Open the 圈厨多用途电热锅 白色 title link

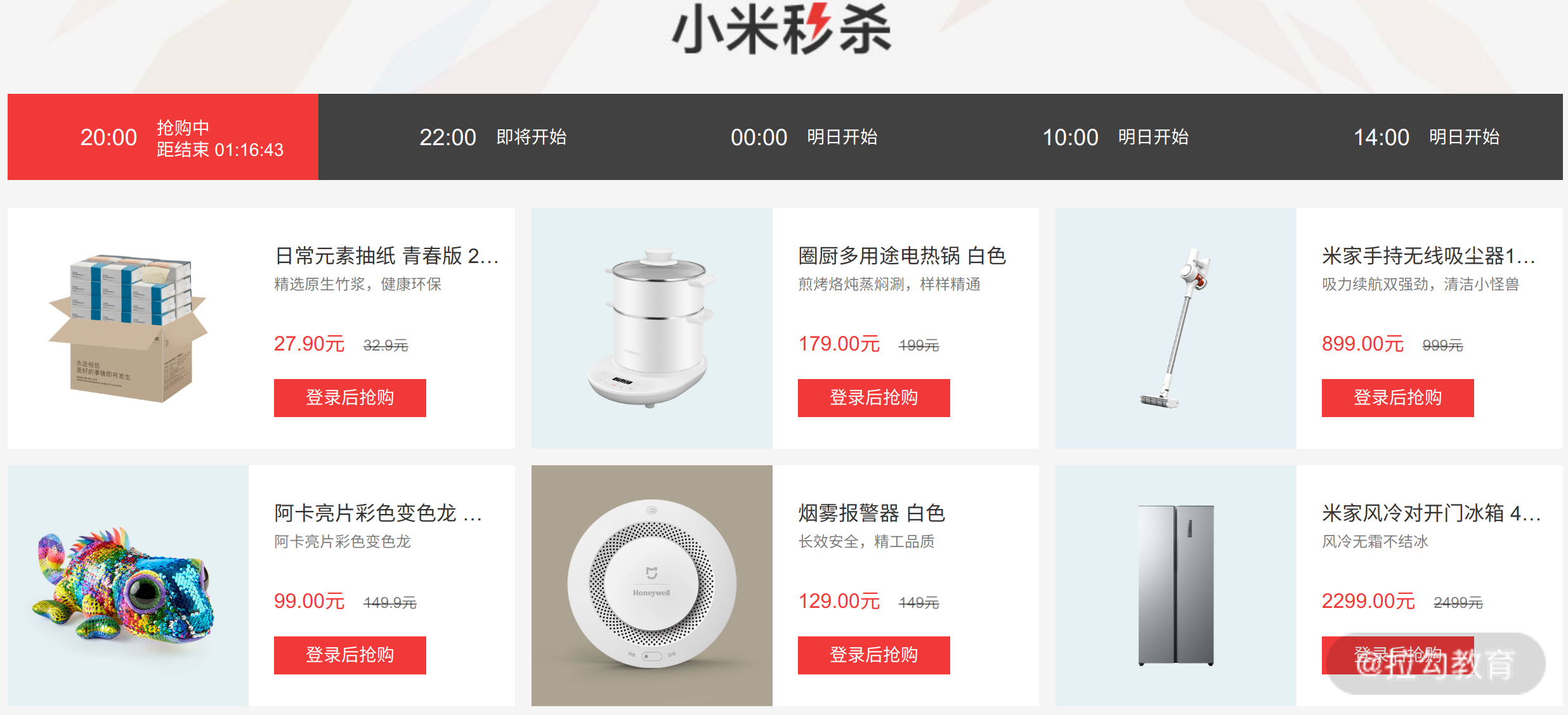coord(902,255)
